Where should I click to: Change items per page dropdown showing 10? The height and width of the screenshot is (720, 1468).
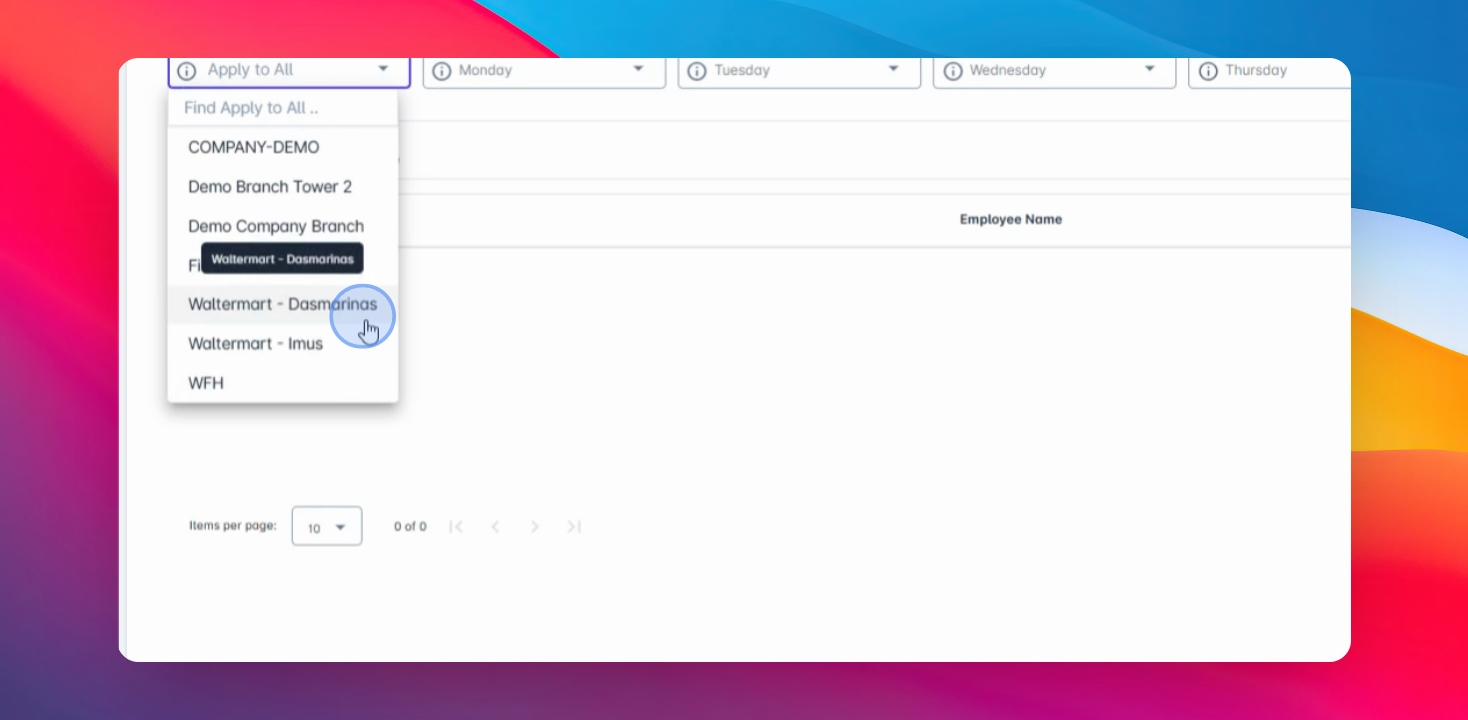pos(327,526)
